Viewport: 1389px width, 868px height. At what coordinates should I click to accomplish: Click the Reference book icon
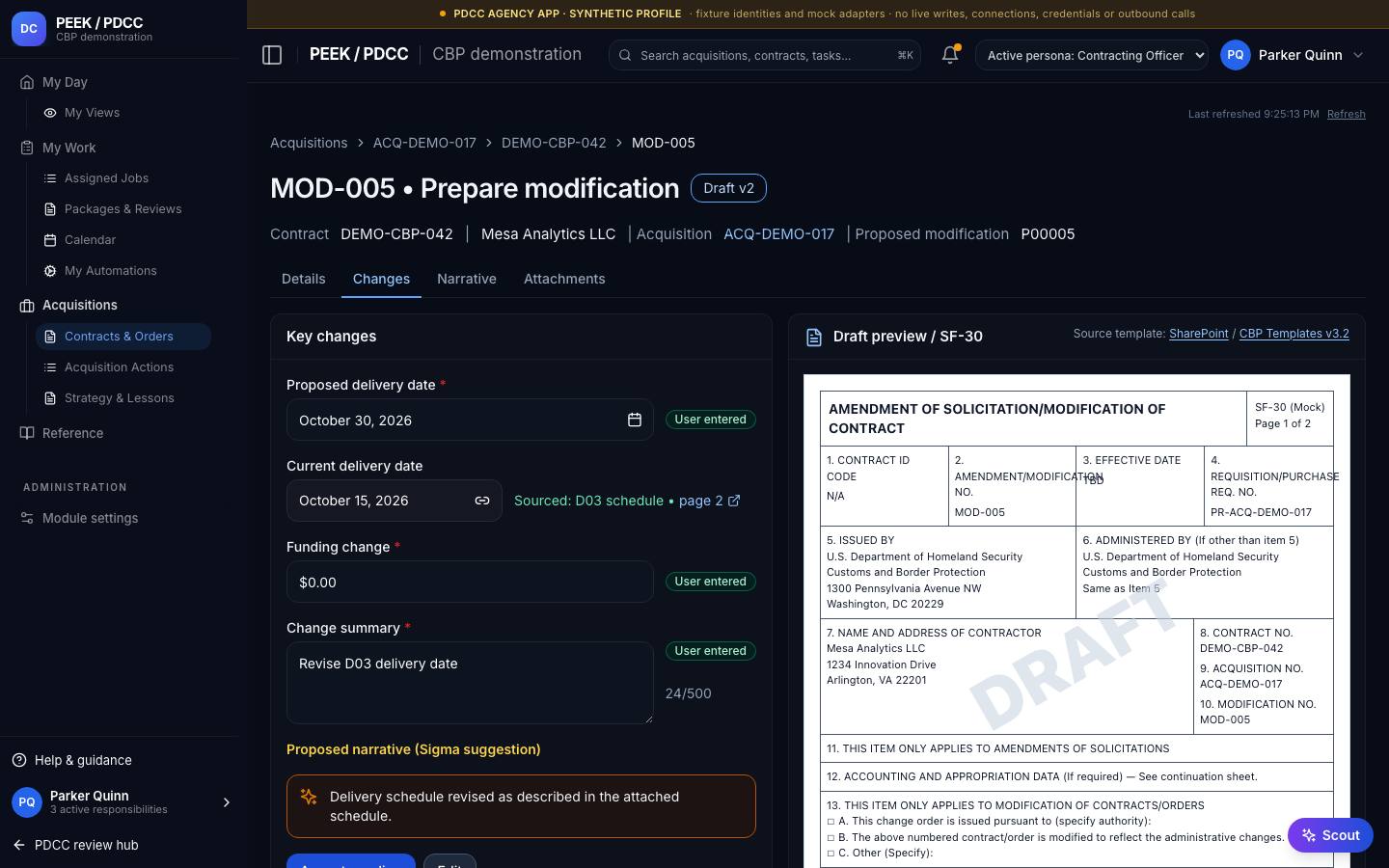click(x=27, y=433)
